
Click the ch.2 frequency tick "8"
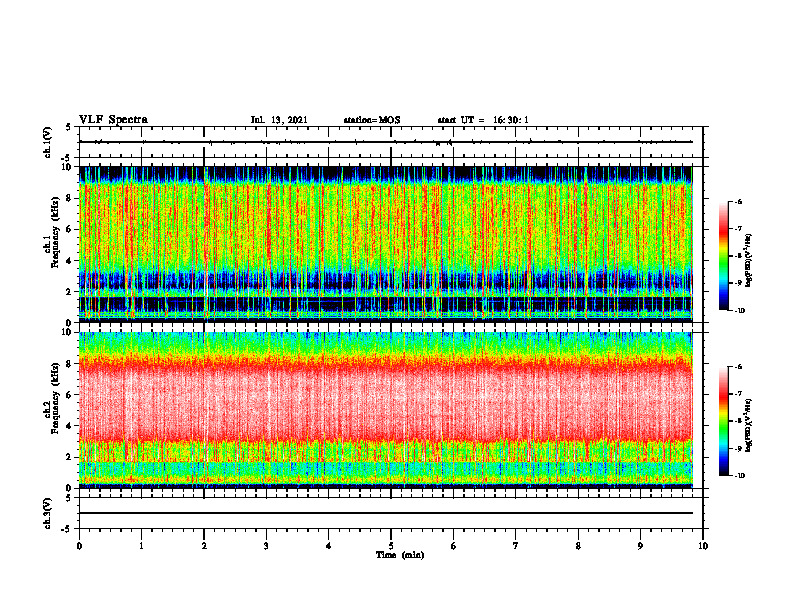(70, 364)
